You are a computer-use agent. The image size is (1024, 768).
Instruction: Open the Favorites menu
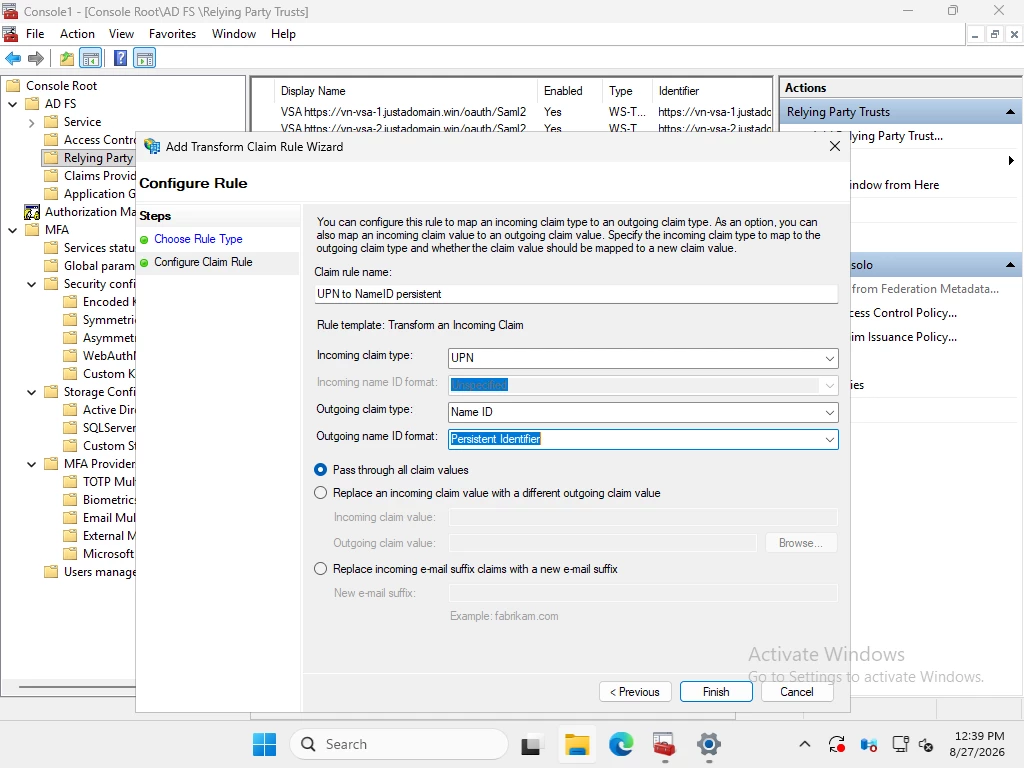172,34
